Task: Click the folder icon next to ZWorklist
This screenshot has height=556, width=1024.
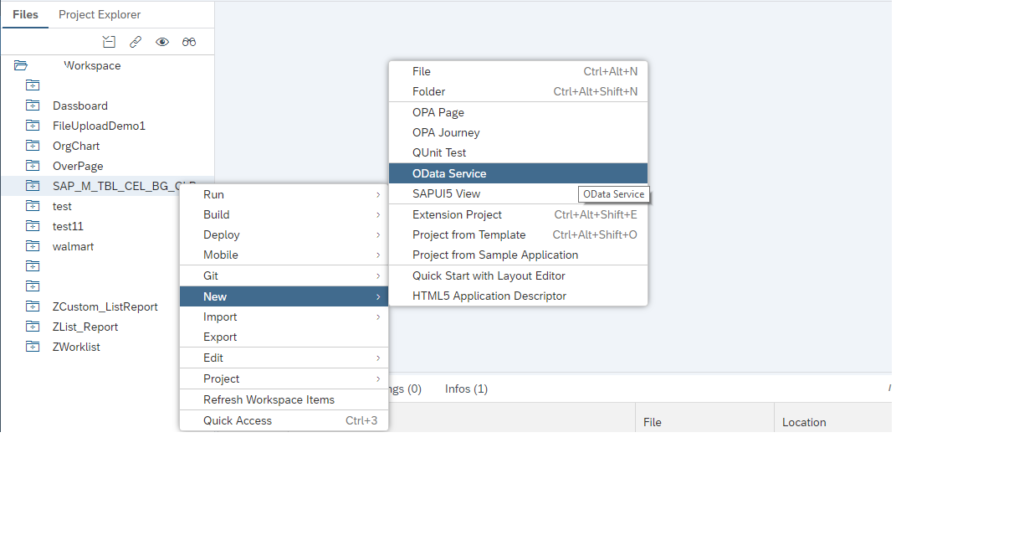Action: point(32,347)
